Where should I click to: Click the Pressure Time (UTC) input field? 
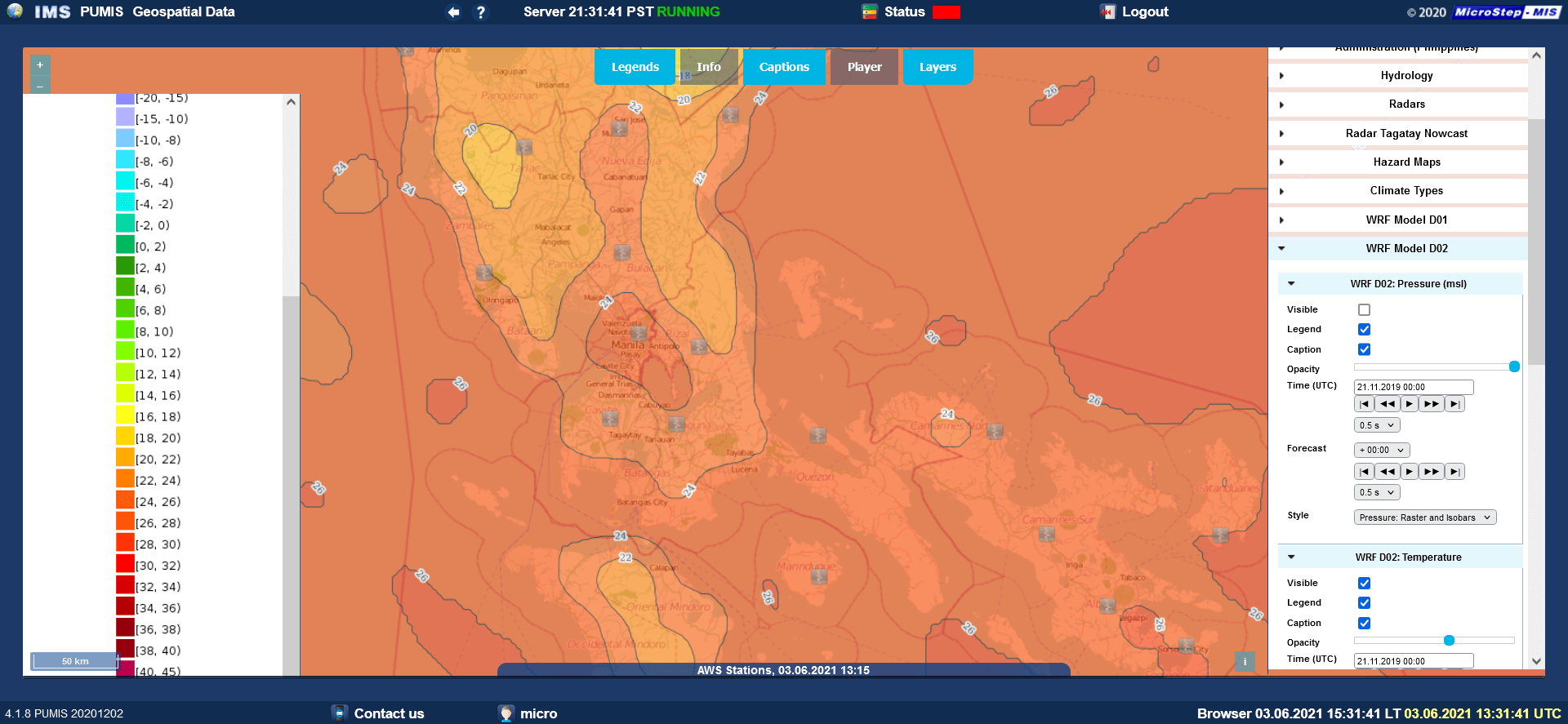point(1413,388)
